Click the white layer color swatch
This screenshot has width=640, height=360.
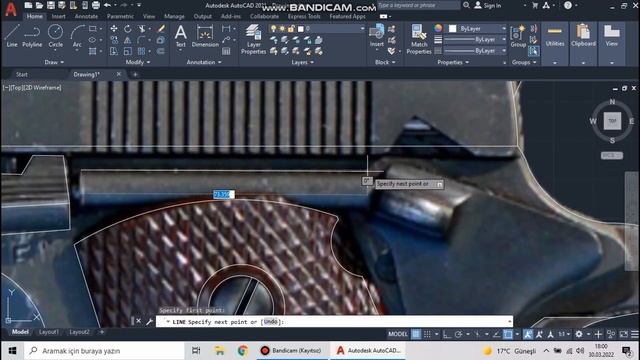point(301,29)
